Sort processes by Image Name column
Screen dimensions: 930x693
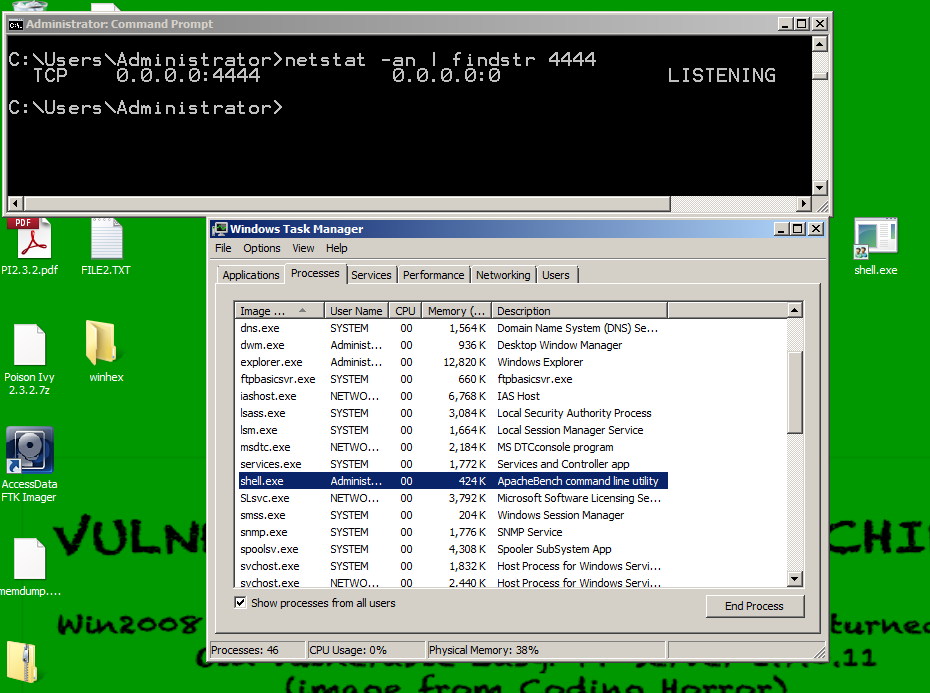[x=279, y=311]
